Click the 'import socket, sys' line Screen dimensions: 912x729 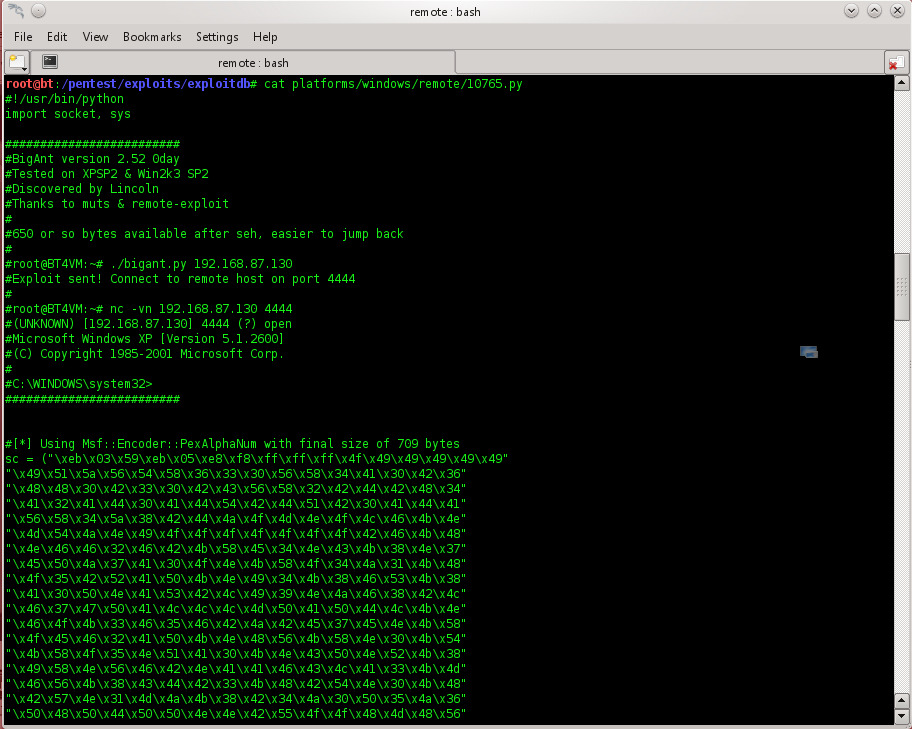[x=68, y=114]
